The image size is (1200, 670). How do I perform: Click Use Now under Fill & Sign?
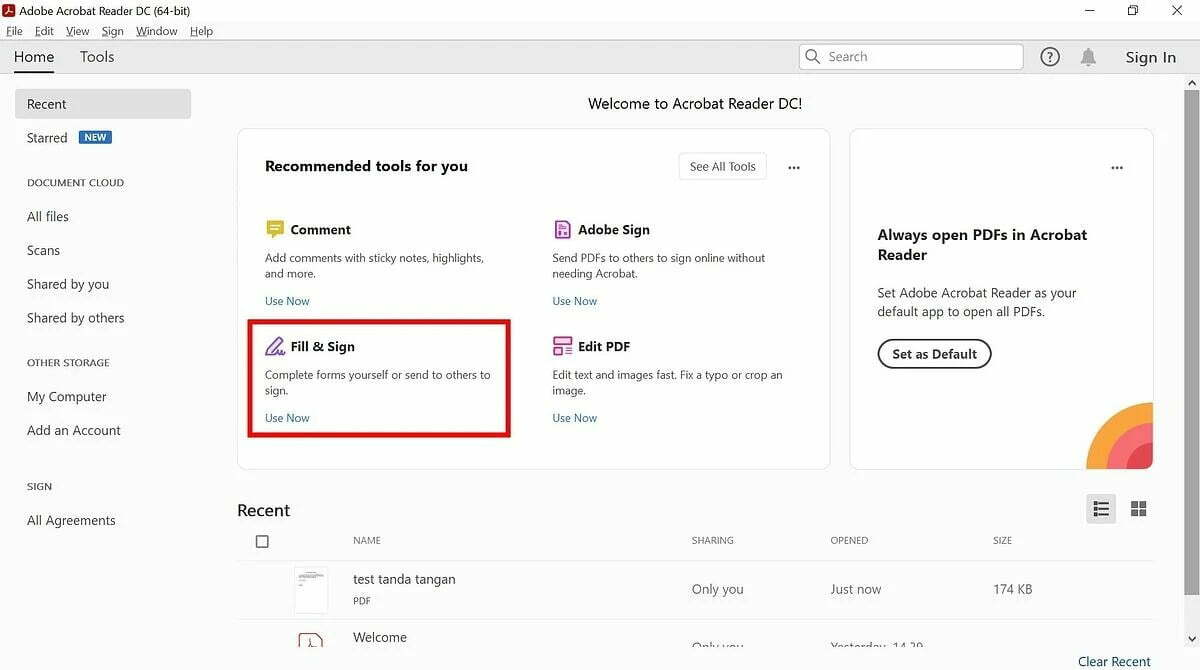point(286,417)
